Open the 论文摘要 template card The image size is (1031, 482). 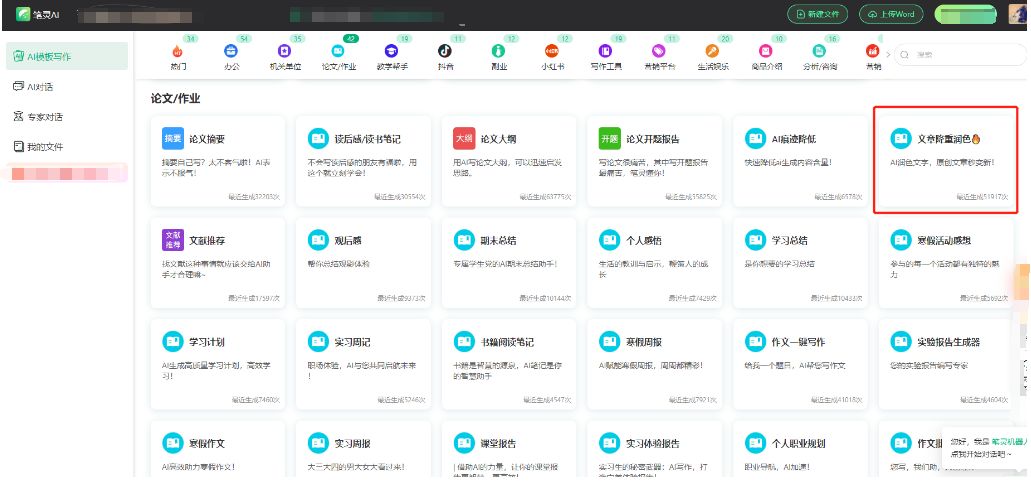218,161
